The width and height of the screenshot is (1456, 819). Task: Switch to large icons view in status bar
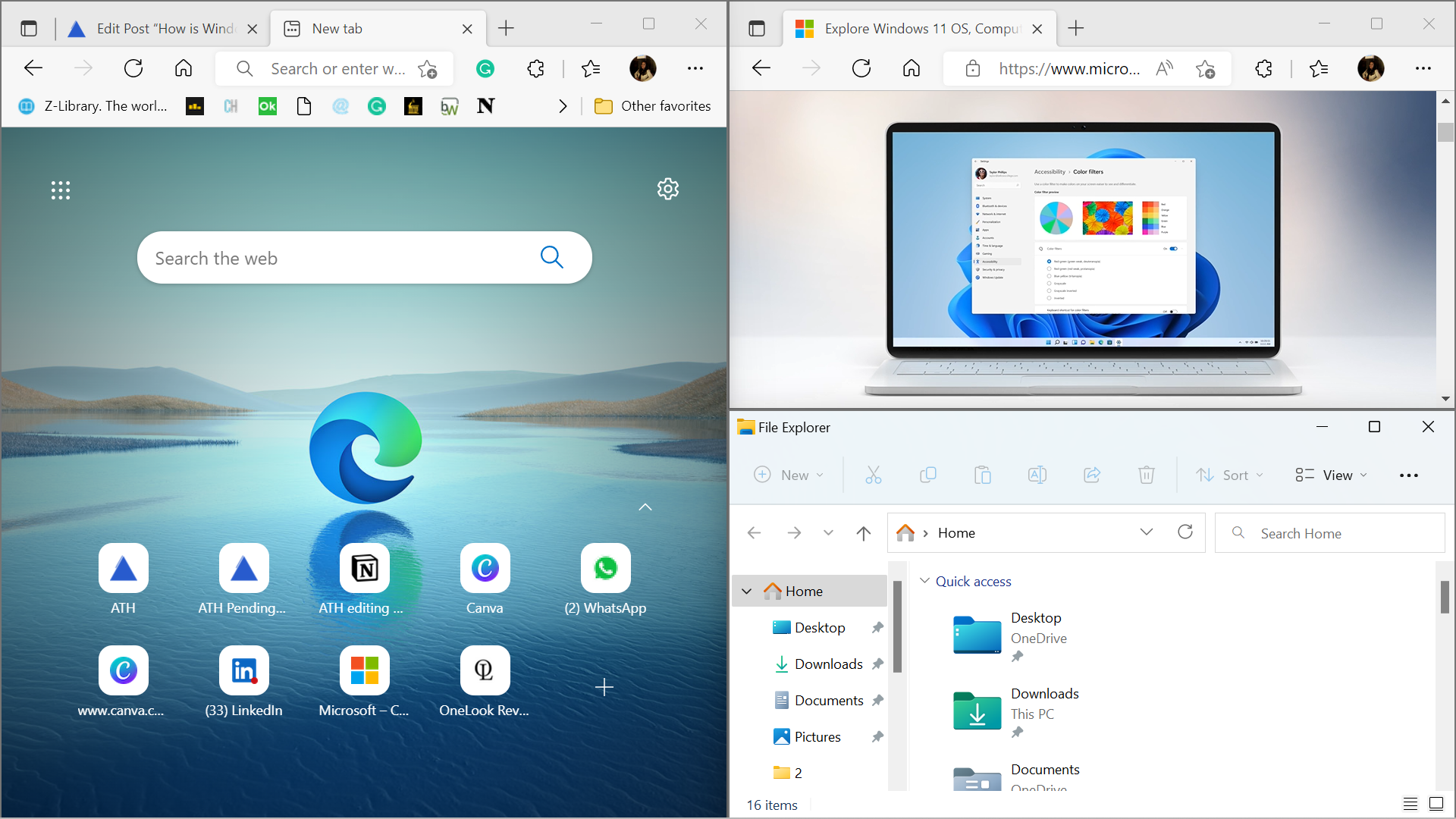(1436, 804)
